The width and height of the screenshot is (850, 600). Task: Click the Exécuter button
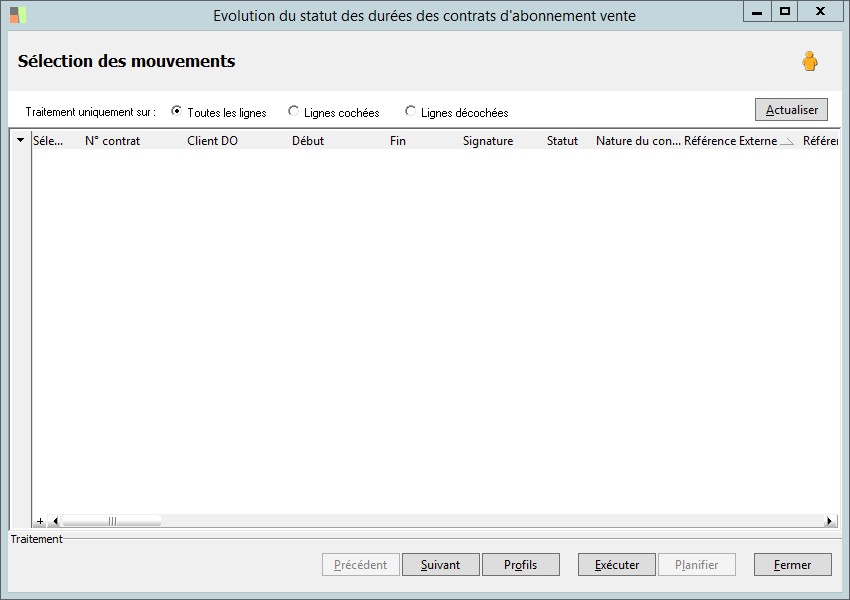pyautogui.click(x=617, y=565)
